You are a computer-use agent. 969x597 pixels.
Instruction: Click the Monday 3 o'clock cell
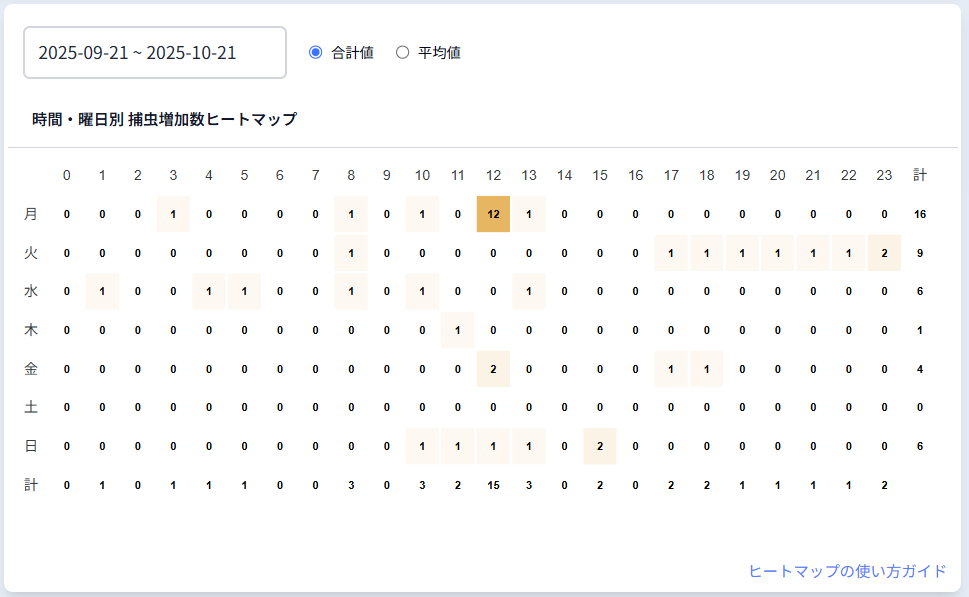pos(173,214)
